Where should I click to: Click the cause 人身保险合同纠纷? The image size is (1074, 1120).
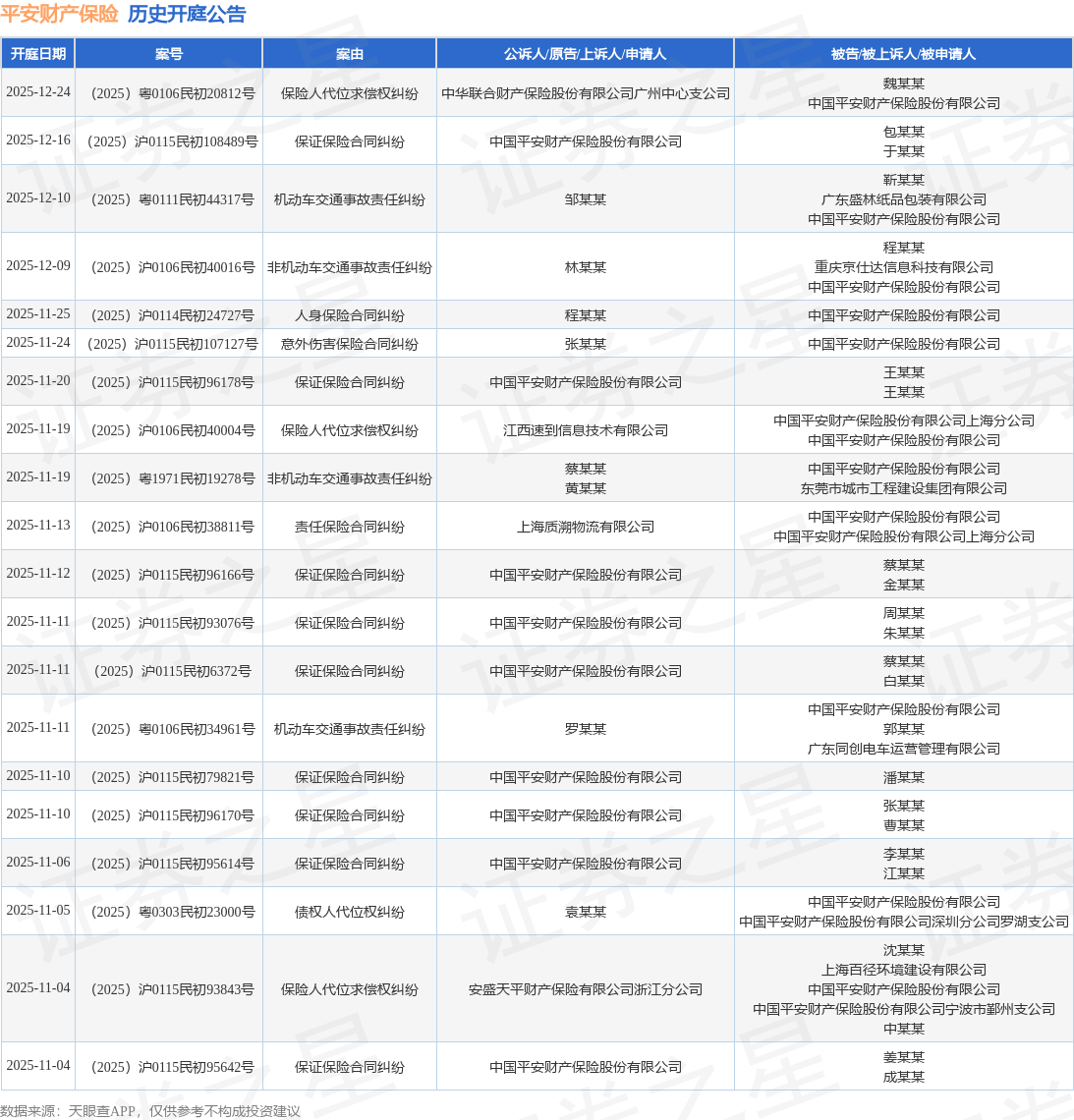350,315
